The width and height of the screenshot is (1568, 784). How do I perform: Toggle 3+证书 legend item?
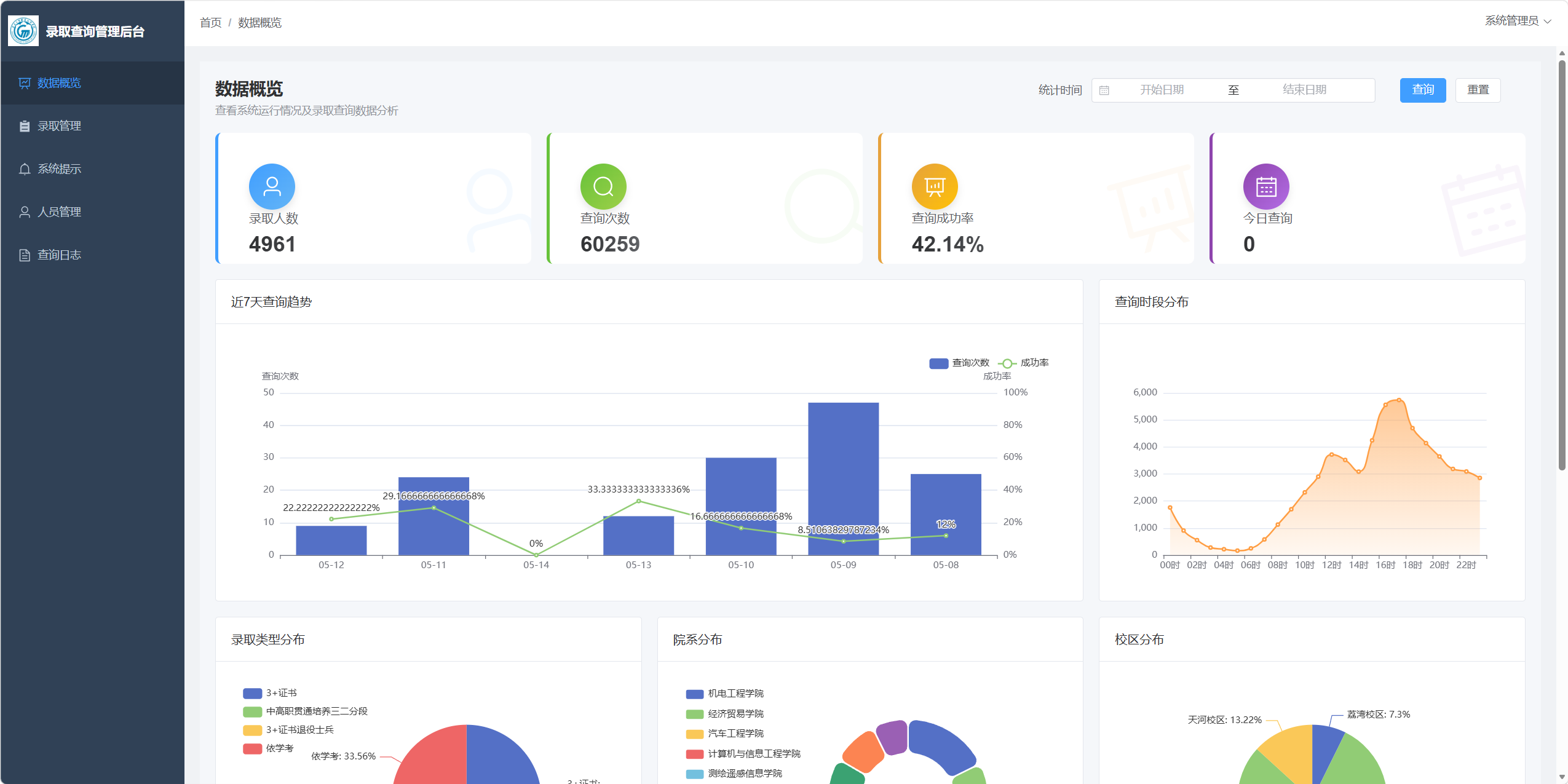click(270, 693)
